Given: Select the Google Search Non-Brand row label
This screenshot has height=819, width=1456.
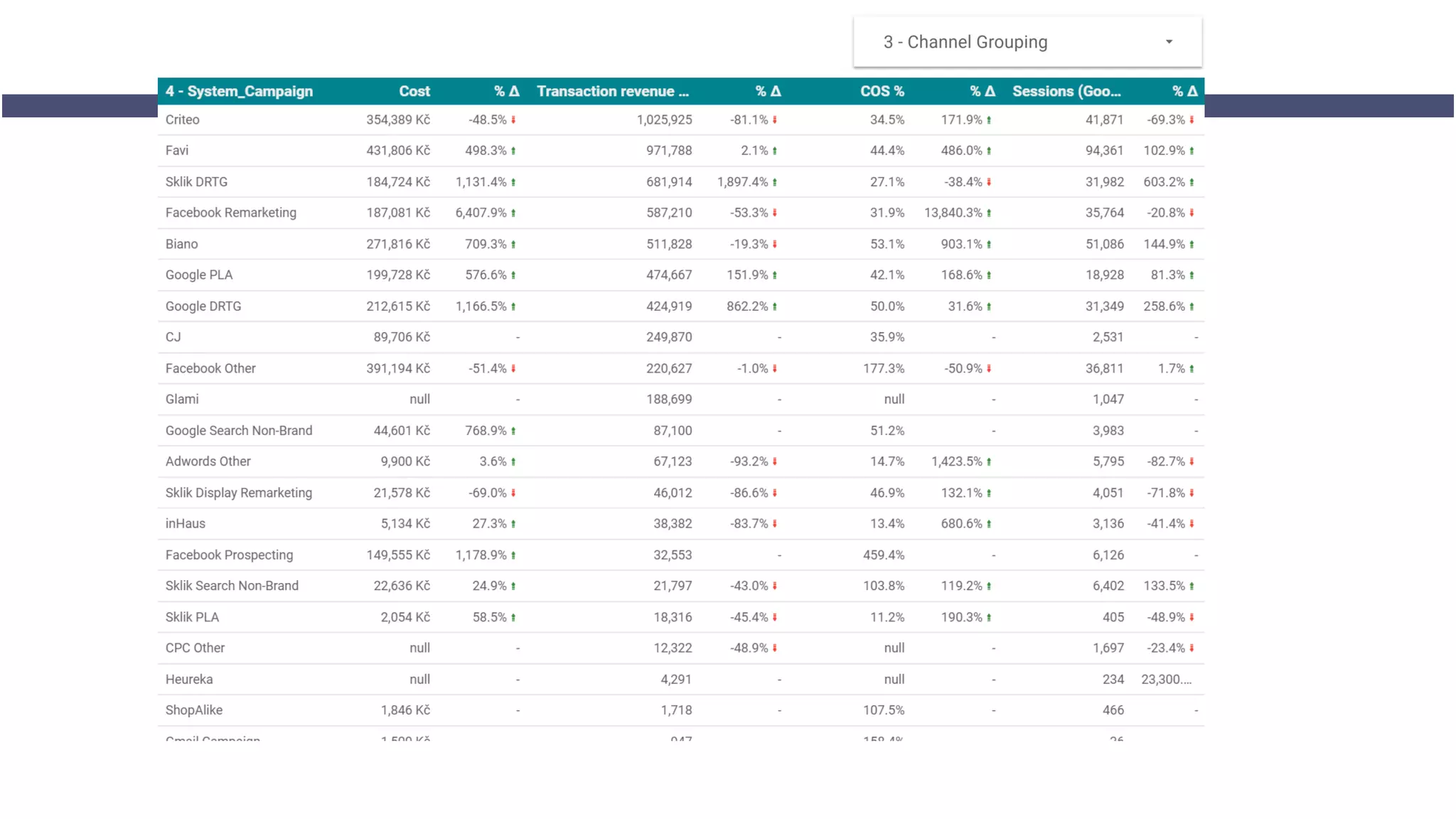Looking at the screenshot, I should click(239, 430).
